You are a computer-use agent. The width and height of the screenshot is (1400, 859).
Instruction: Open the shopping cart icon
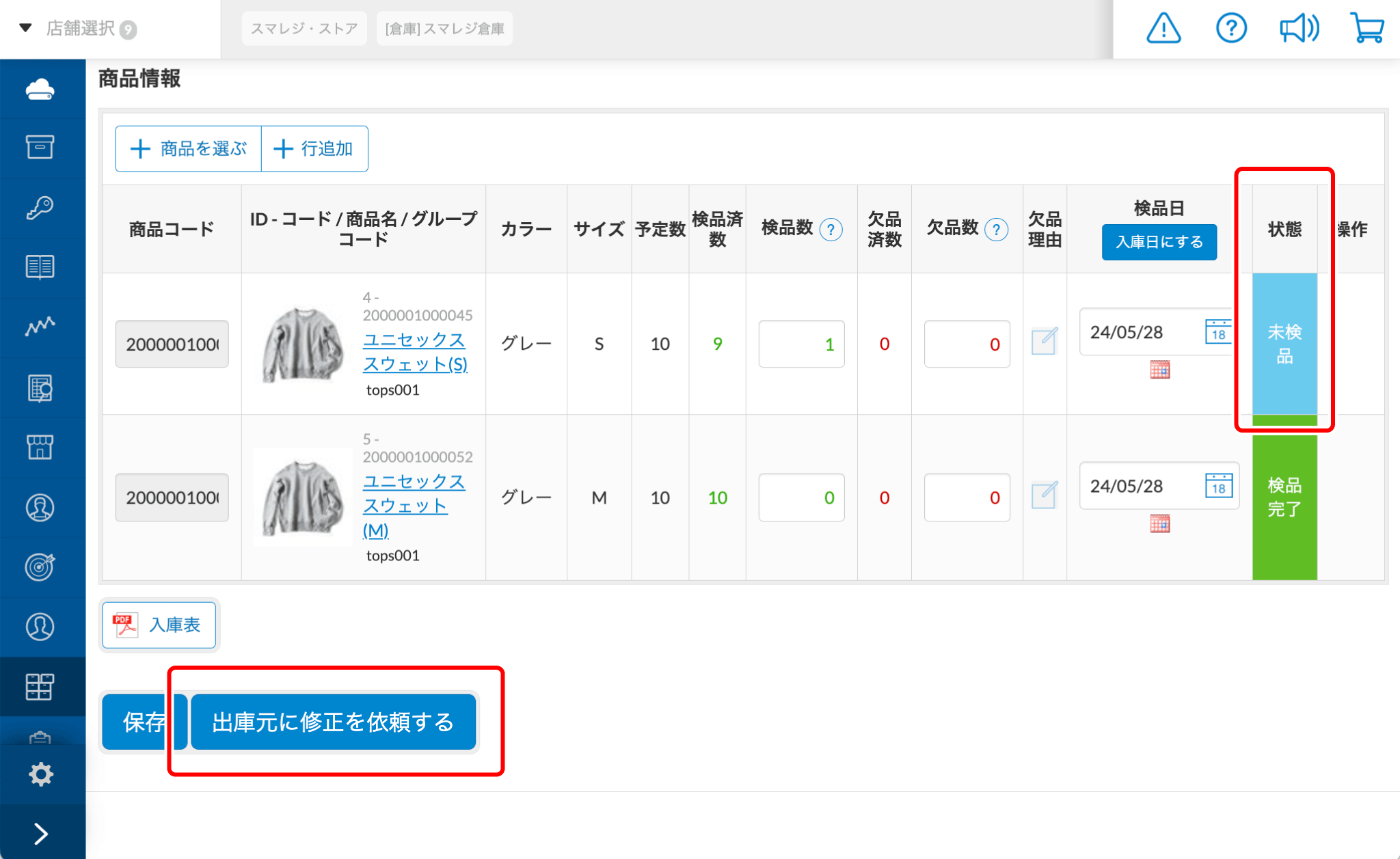[1367, 29]
